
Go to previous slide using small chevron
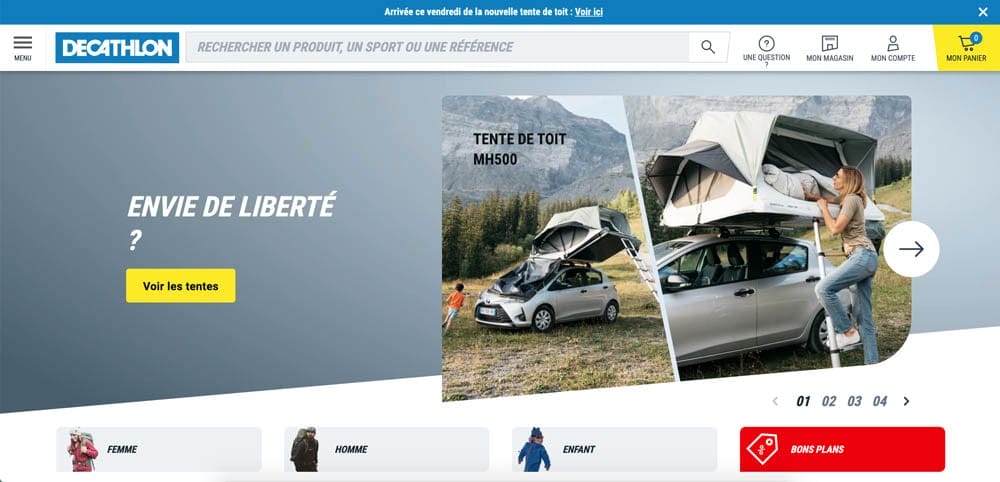click(775, 401)
